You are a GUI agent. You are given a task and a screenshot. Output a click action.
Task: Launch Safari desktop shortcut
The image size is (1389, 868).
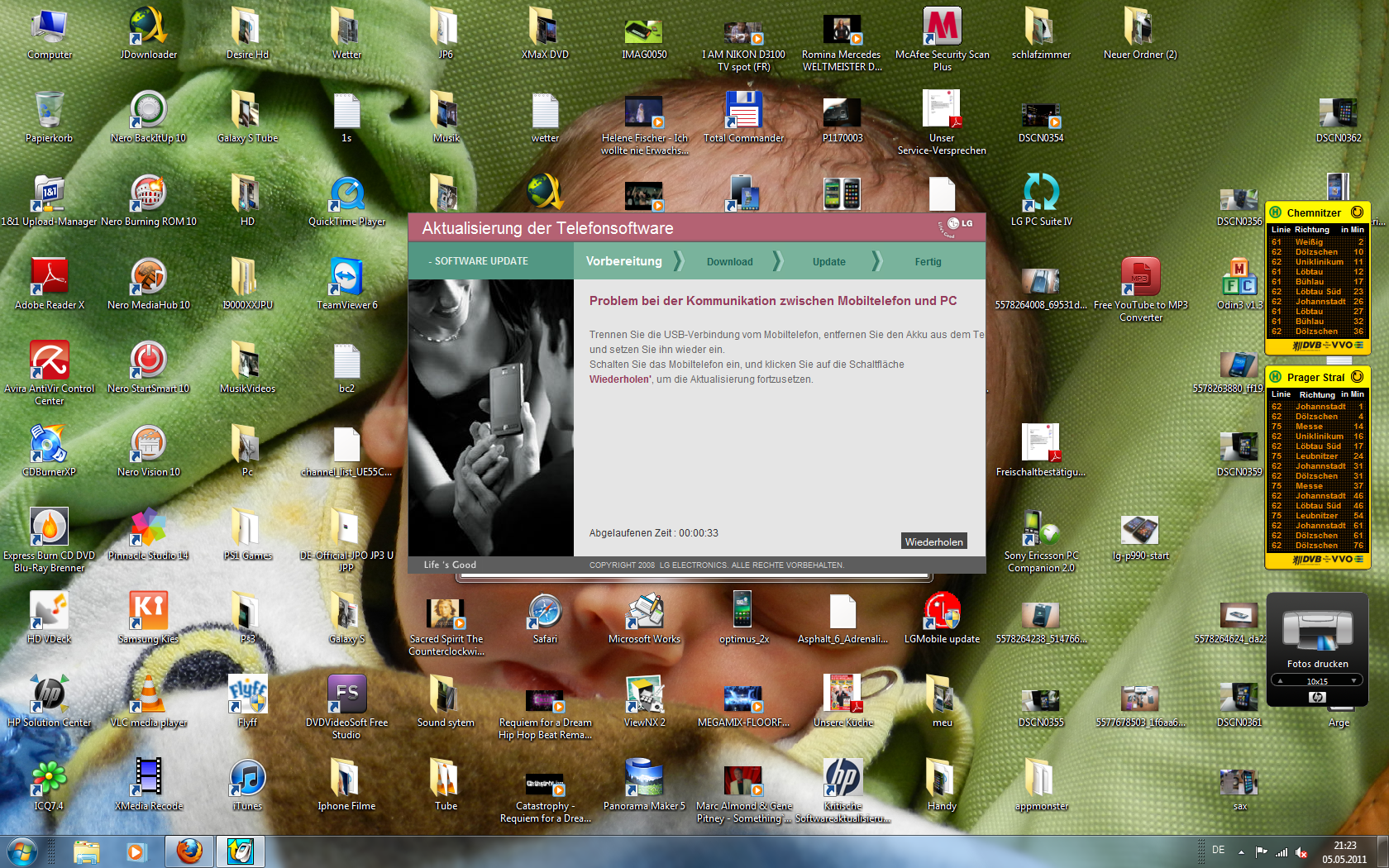(x=545, y=618)
